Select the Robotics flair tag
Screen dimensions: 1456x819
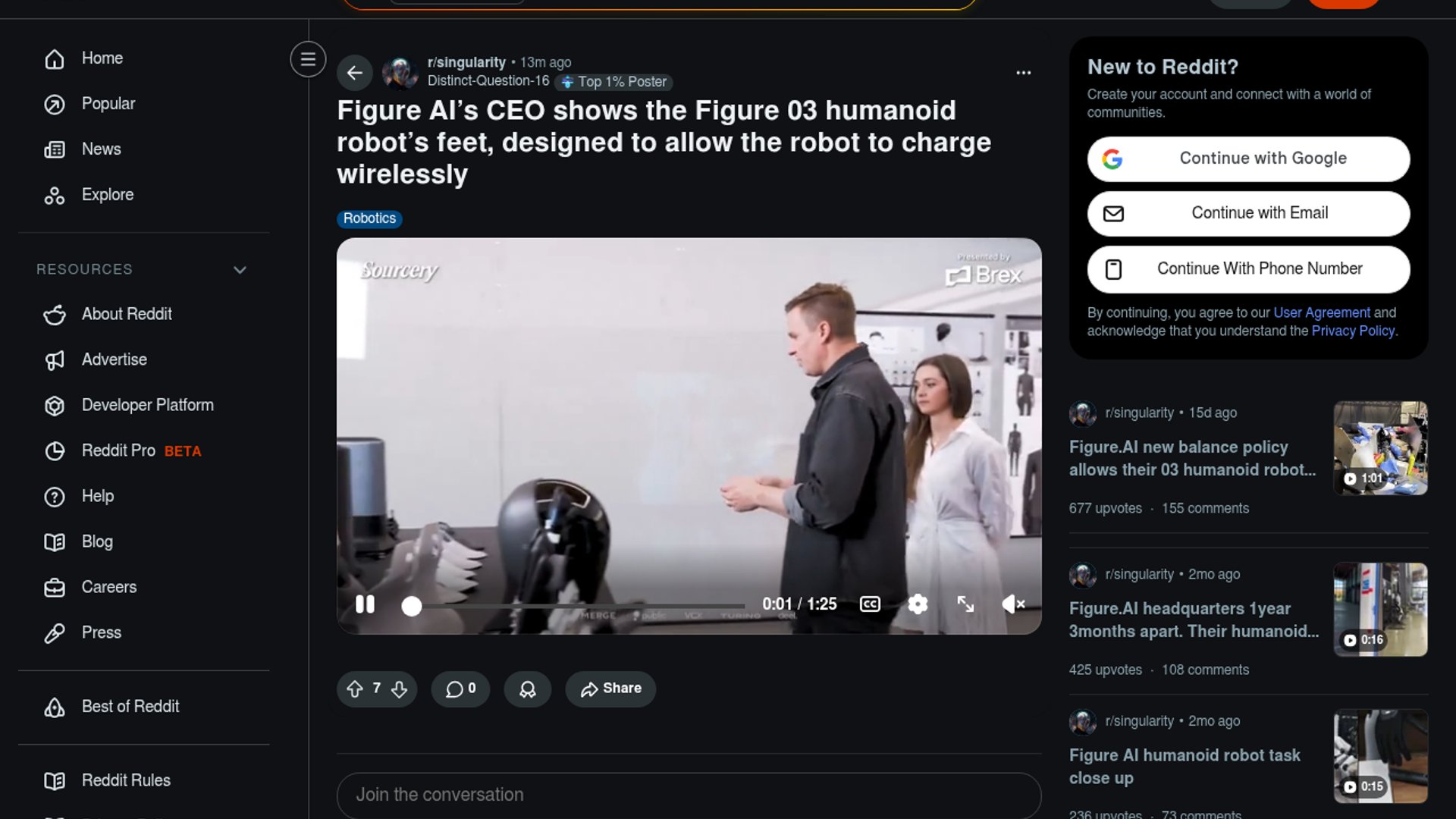pos(369,218)
